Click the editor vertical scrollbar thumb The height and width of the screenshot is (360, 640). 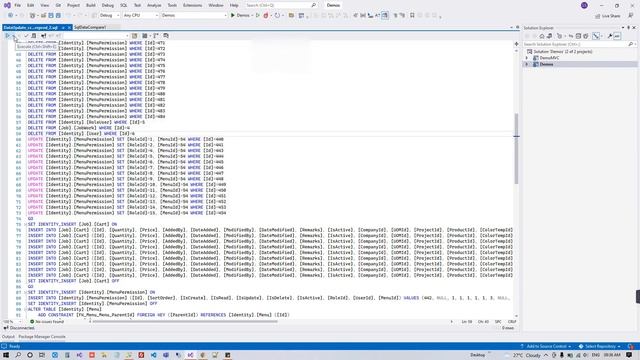(x=516, y=149)
